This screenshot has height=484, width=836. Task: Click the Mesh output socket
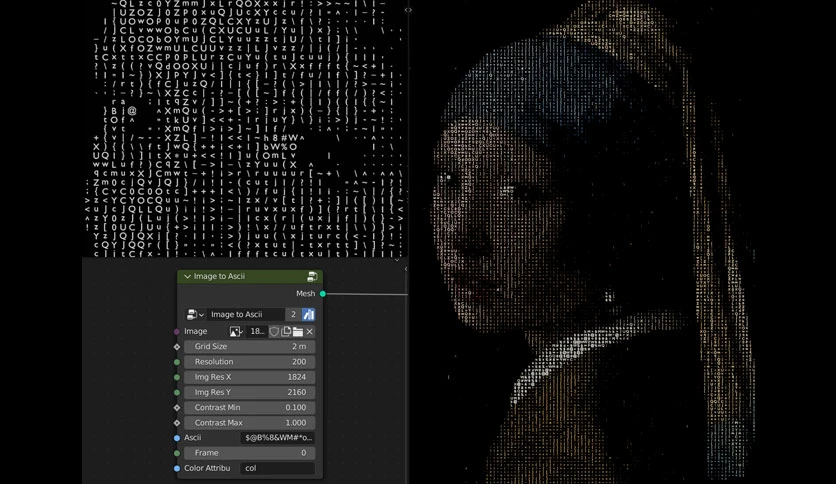coord(323,294)
